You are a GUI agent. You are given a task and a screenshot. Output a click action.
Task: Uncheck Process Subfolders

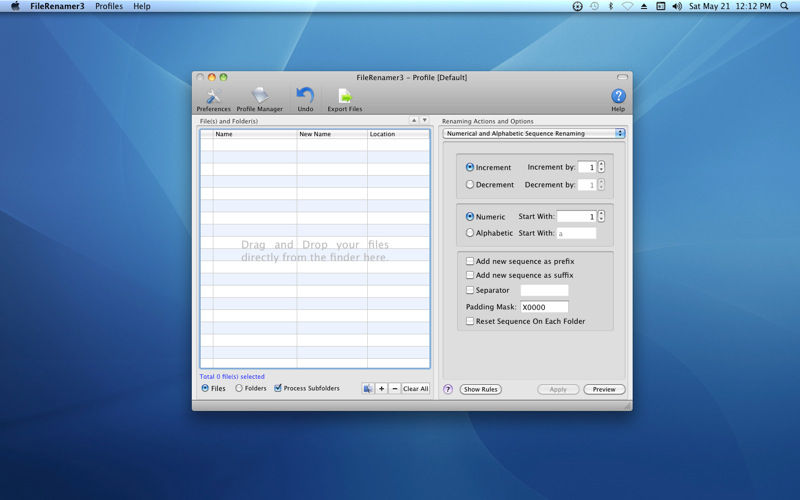click(278, 388)
